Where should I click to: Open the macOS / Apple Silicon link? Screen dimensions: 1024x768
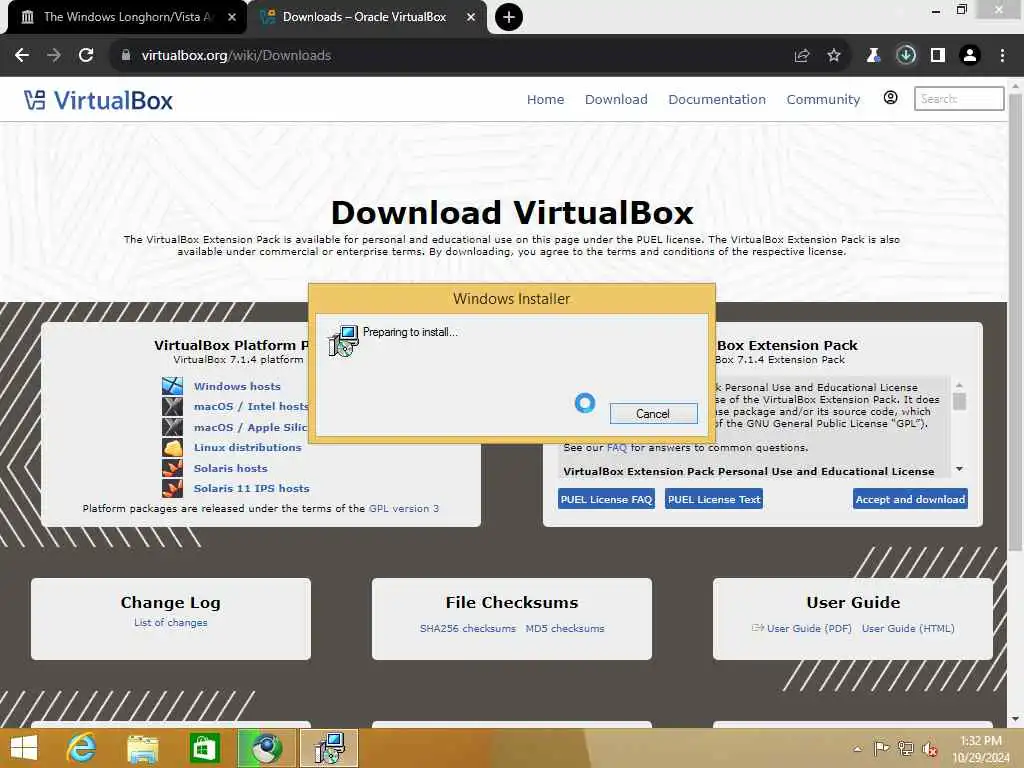point(250,427)
